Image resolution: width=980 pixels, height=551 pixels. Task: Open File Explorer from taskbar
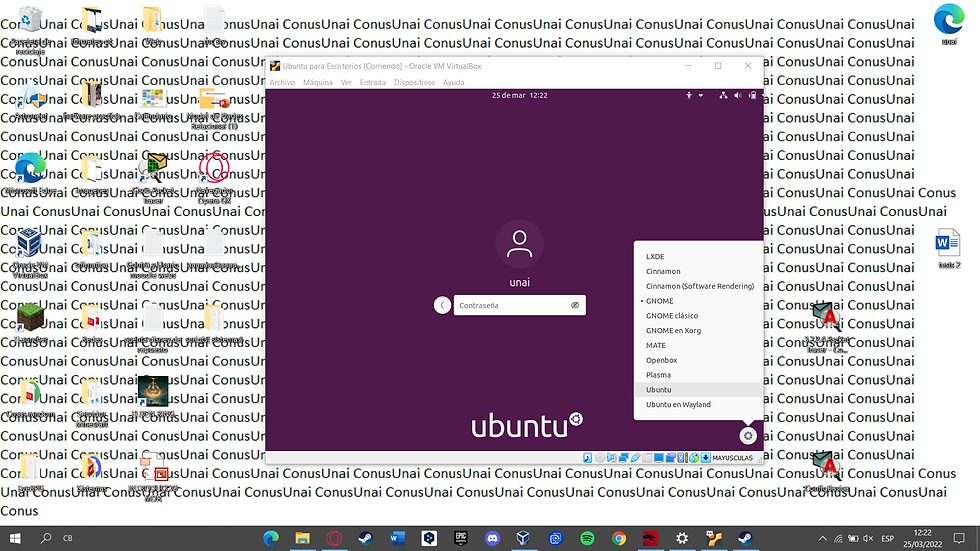[x=302, y=538]
